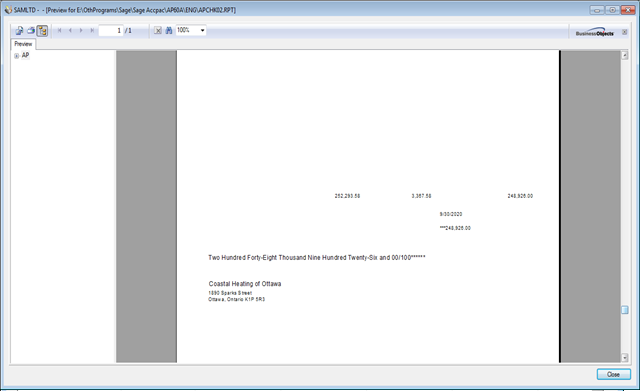640x391 pixels.
Task: Open the 100% zoom dropdown
Action: tap(191, 30)
